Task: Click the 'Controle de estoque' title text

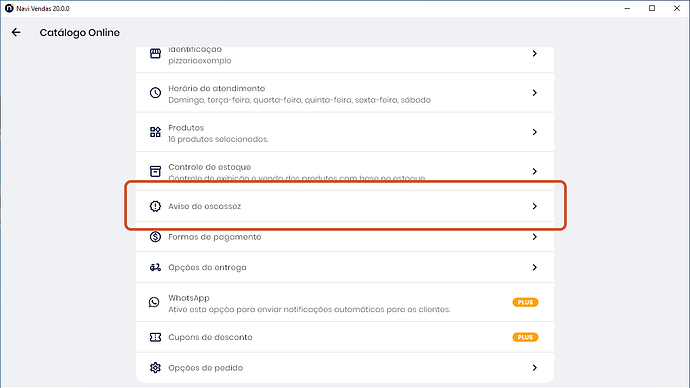Action: tap(209, 167)
